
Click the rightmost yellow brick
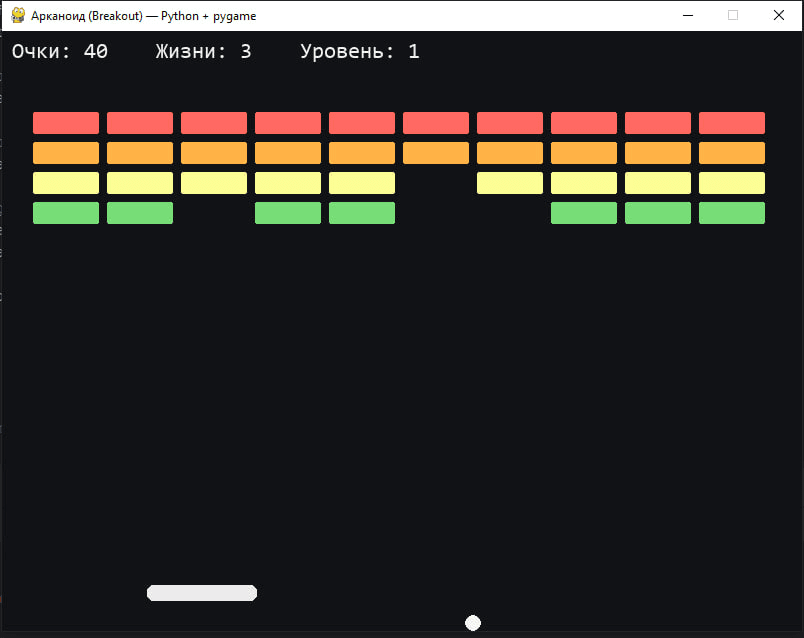732,183
